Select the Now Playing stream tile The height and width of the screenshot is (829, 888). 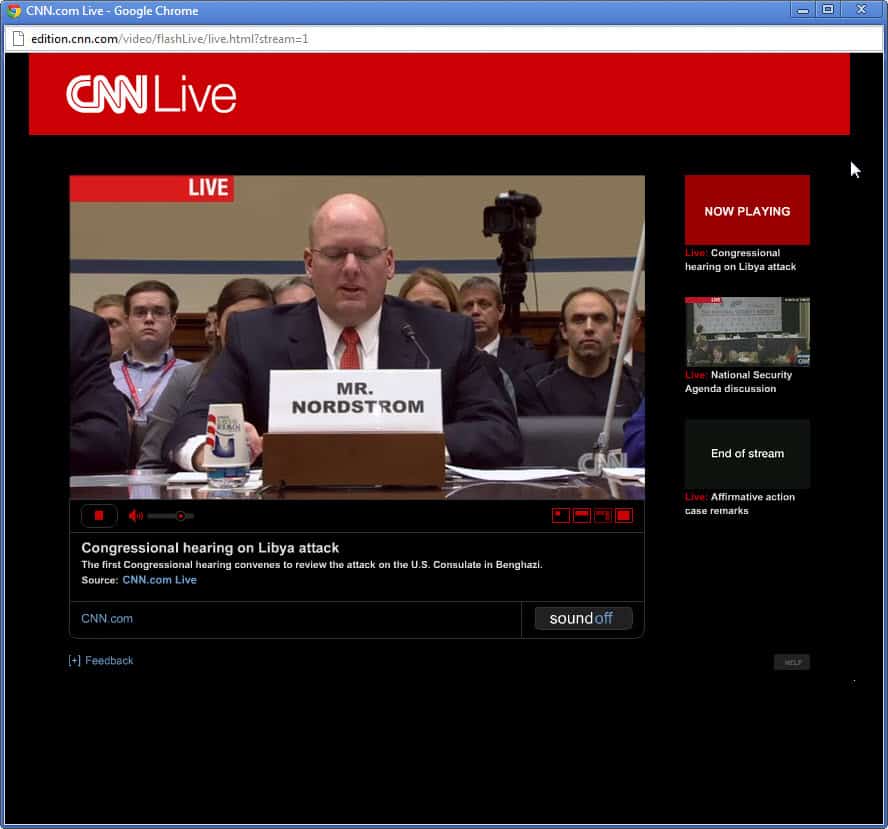pyautogui.click(x=747, y=210)
